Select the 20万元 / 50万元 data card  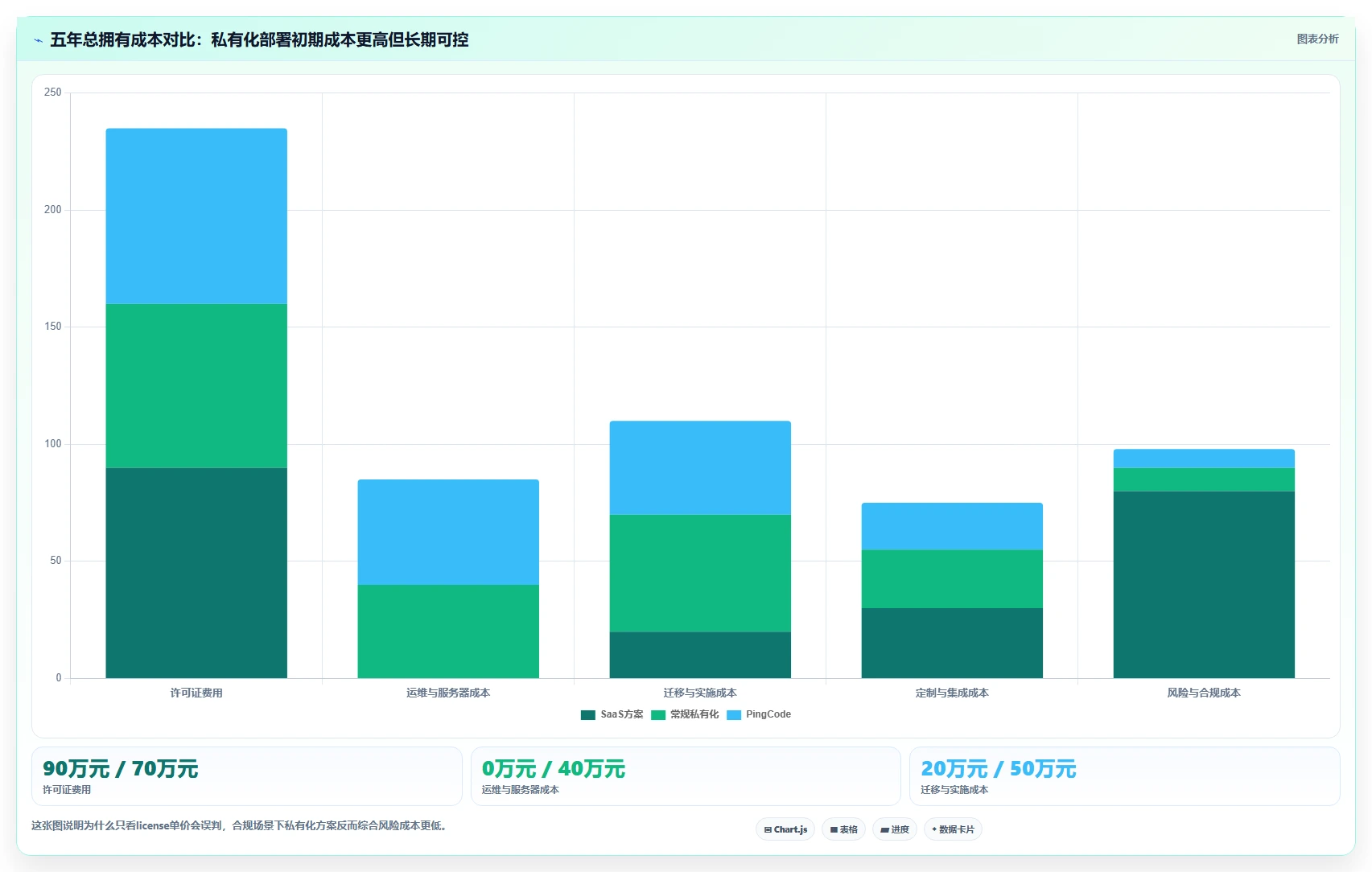[1124, 776]
